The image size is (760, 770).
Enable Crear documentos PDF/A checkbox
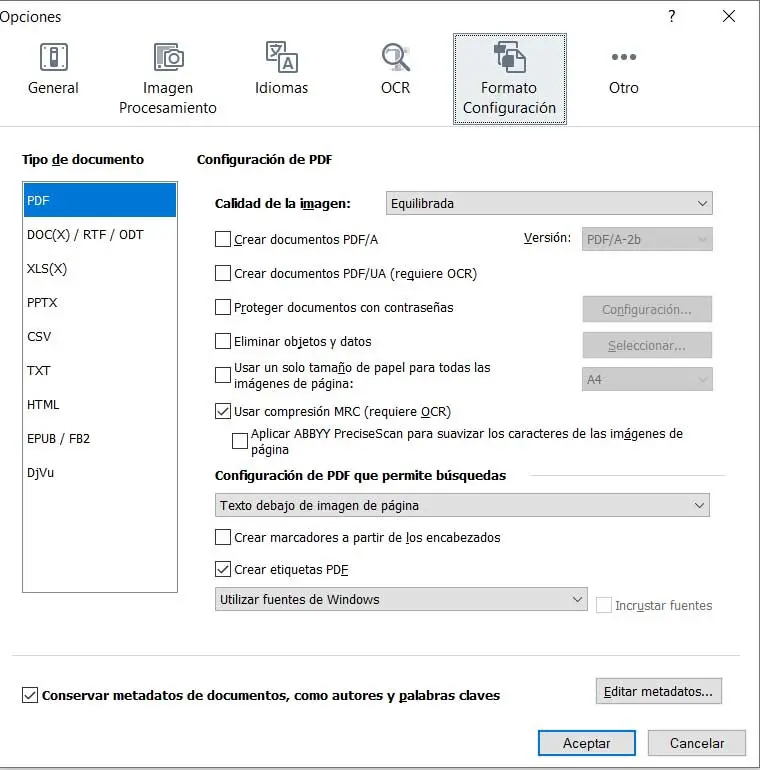[x=223, y=239]
